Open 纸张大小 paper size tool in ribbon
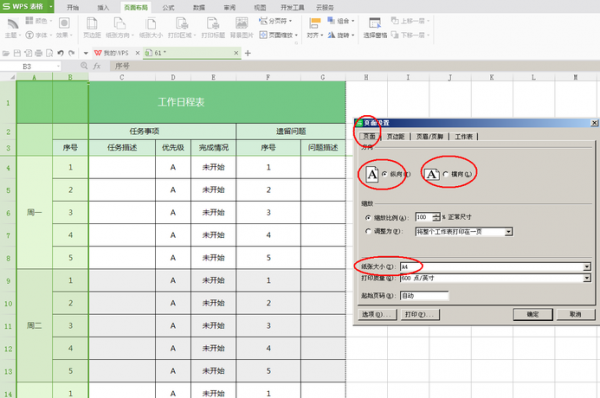The image size is (600, 398). point(151,23)
